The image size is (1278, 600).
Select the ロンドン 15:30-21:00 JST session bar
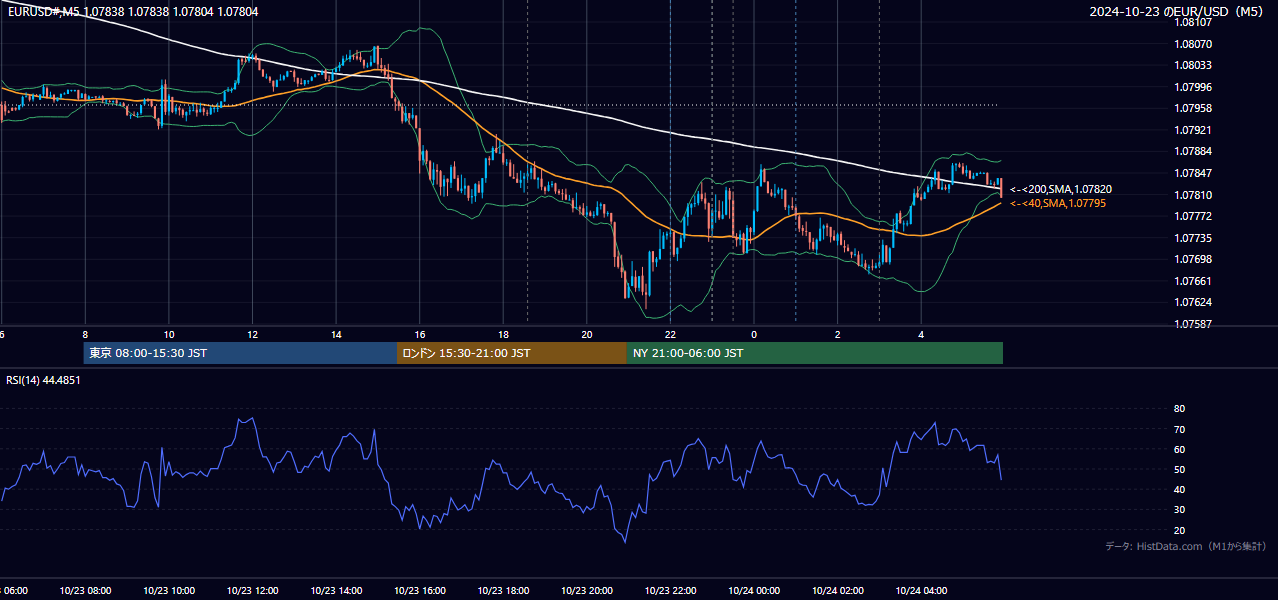(512, 353)
